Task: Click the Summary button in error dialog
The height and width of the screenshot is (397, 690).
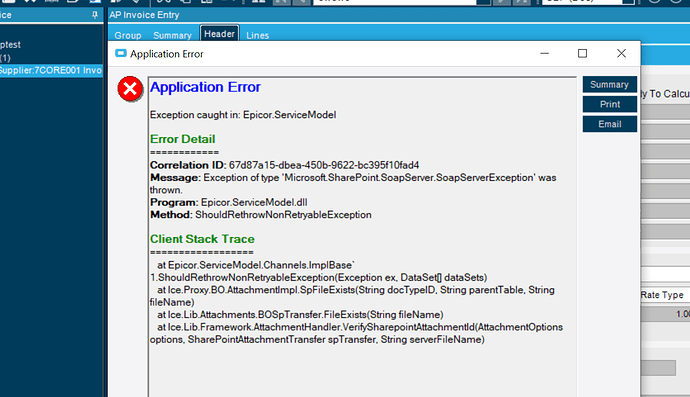Action: point(609,85)
